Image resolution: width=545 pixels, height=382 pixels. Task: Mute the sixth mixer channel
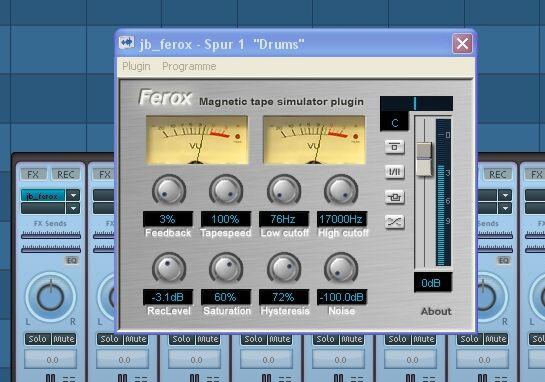(x=424, y=339)
